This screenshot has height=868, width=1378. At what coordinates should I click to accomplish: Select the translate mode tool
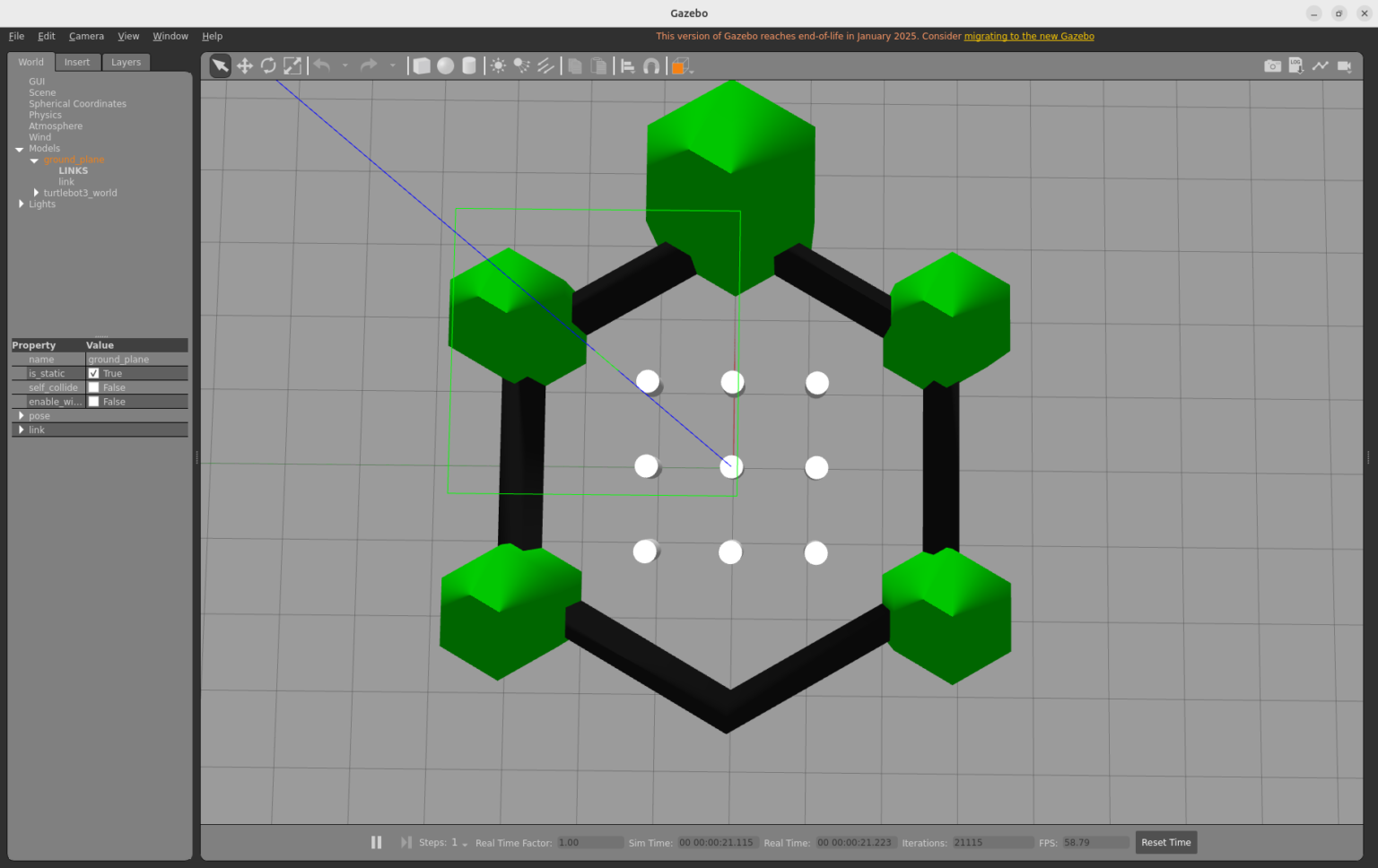(243, 65)
